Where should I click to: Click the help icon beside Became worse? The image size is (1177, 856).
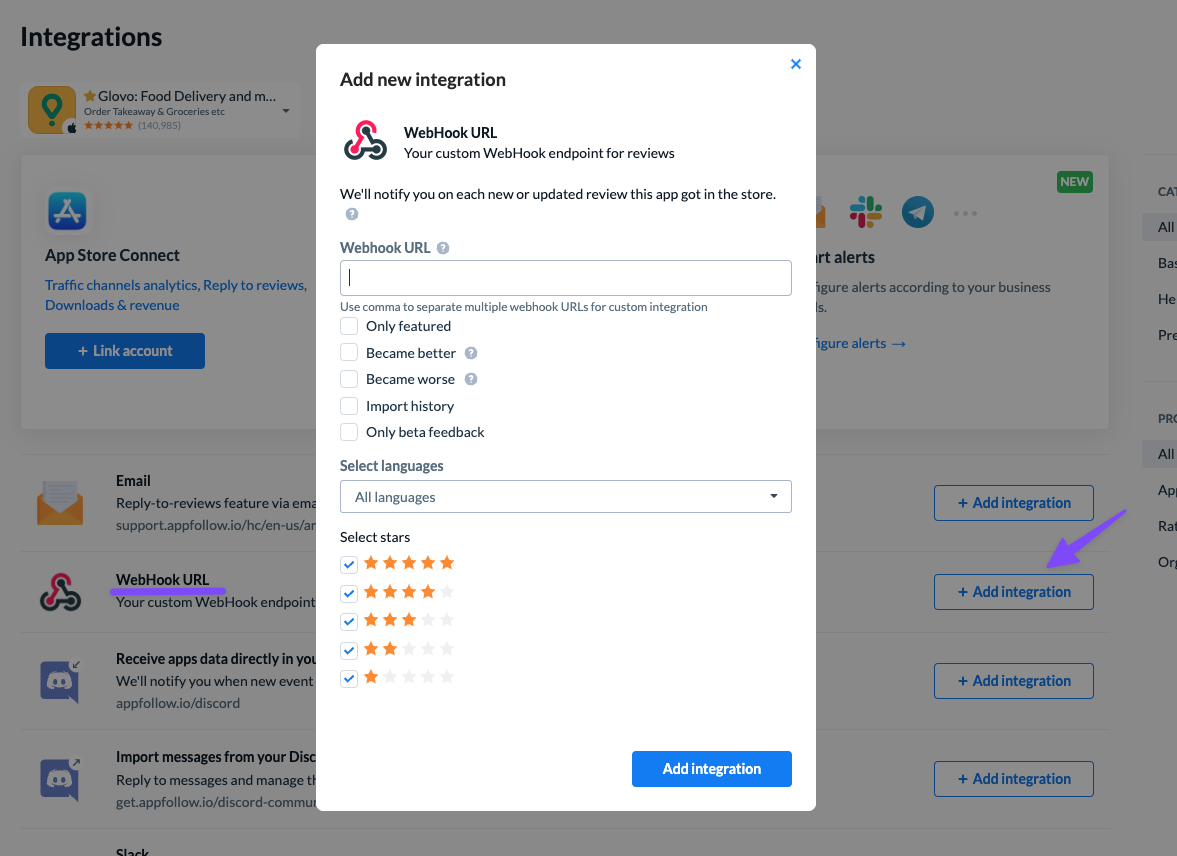[x=471, y=379]
